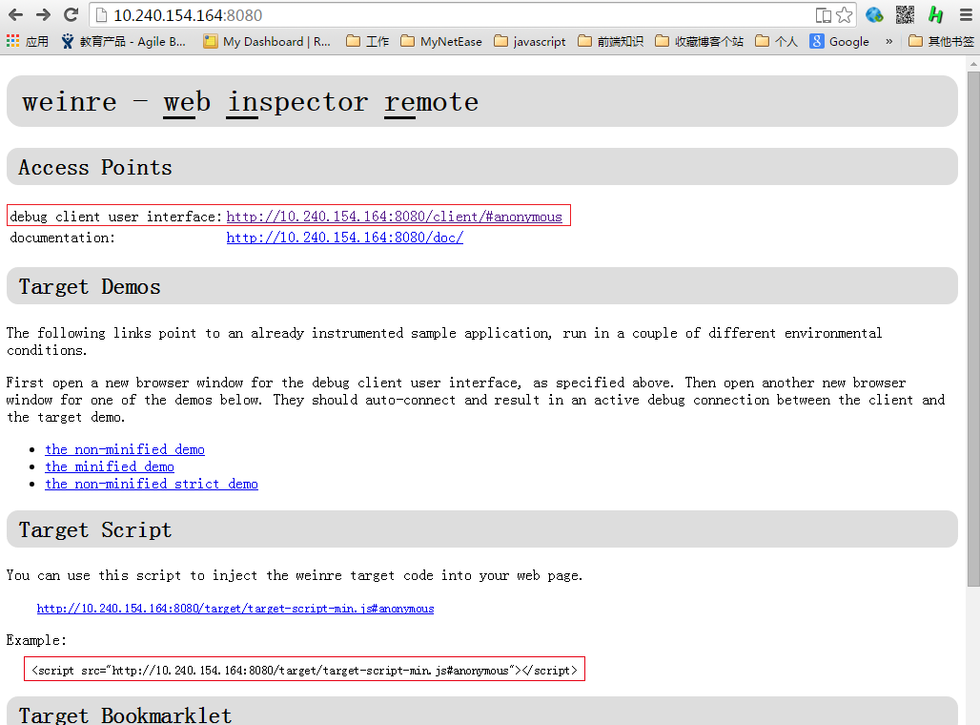The width and height of the screenshot is (980, 725).
Task: Open the non-minified demo link
Action: (x=125, y=449)
